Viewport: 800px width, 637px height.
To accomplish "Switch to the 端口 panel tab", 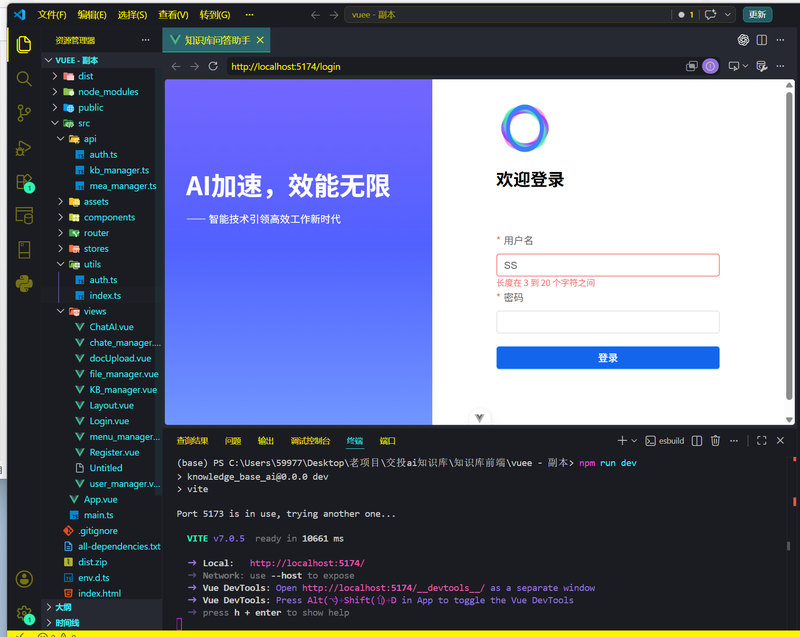I will [388, 441].
